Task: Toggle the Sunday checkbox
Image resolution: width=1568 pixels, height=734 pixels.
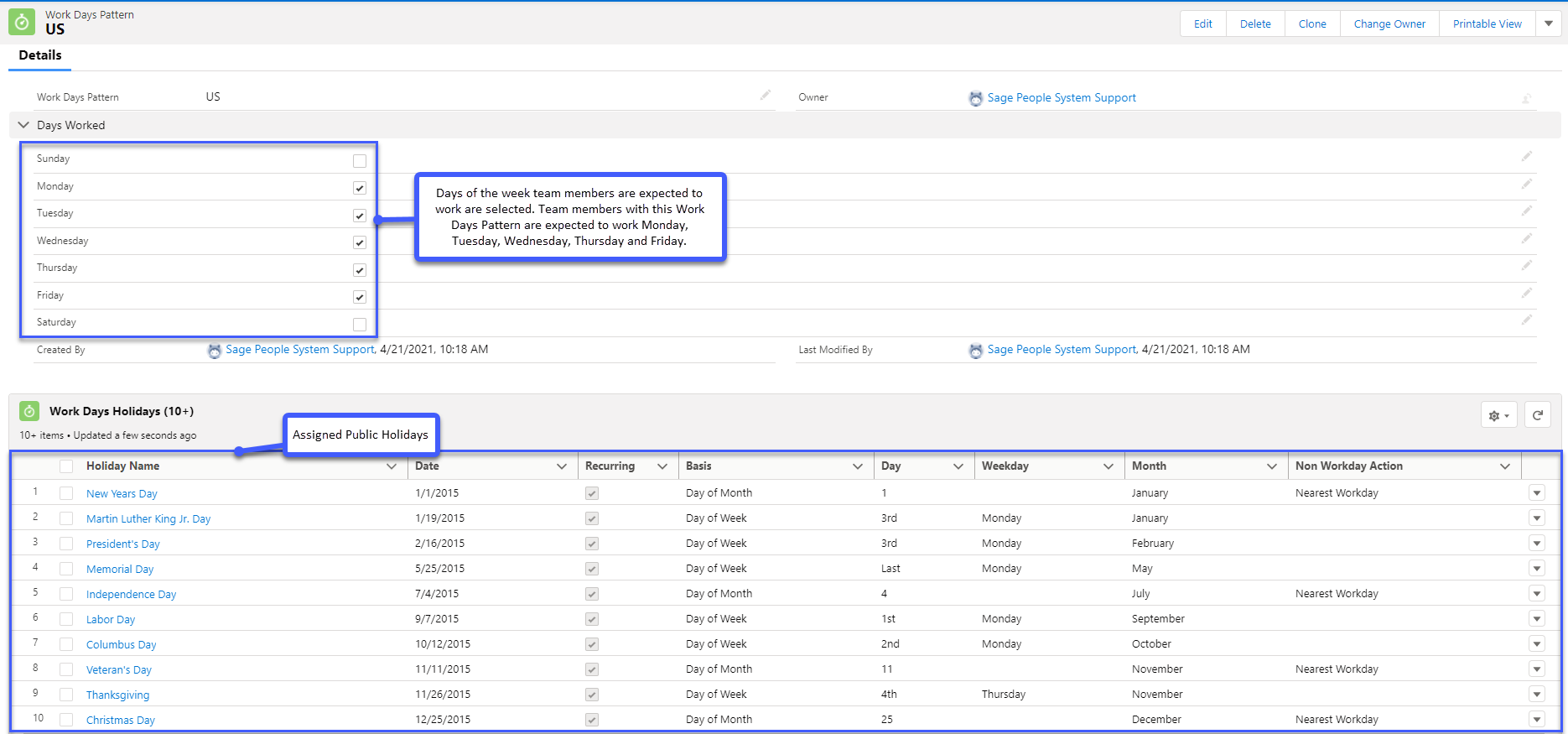Action: point(360,161)
